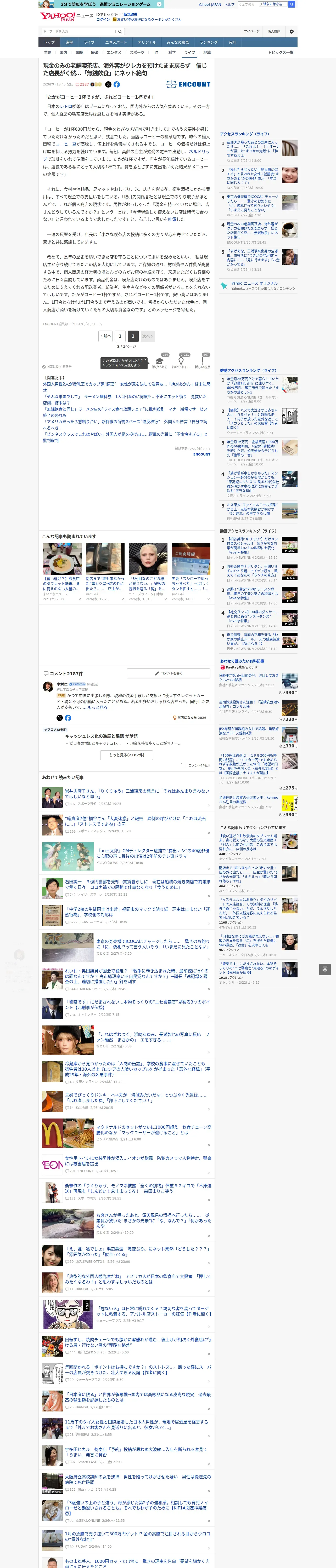This screenshot has height=1568, width=336.
Task: Click the ログイン link
Action: 103,20
